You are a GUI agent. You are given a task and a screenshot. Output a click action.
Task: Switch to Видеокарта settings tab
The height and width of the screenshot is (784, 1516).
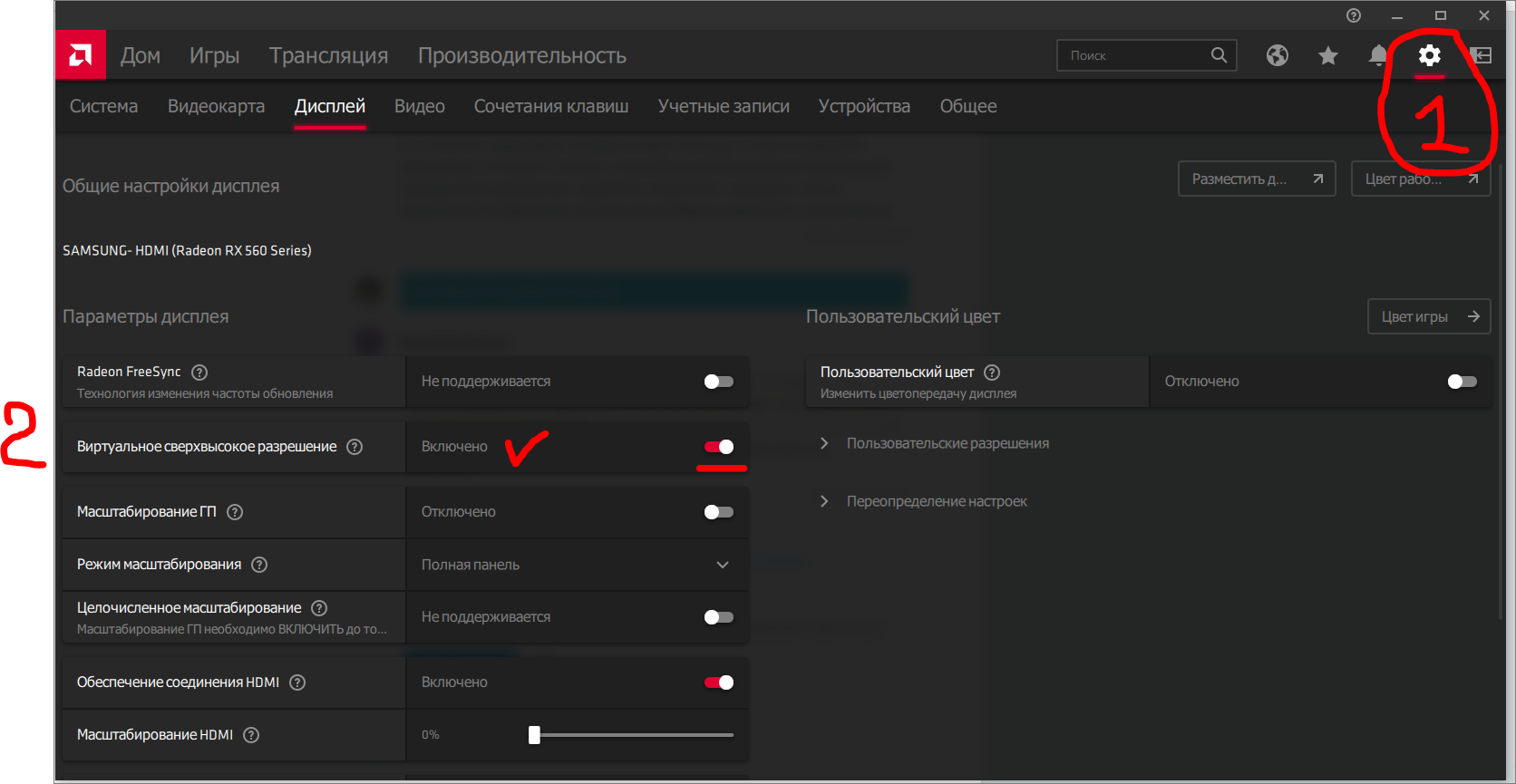(217, 106)
